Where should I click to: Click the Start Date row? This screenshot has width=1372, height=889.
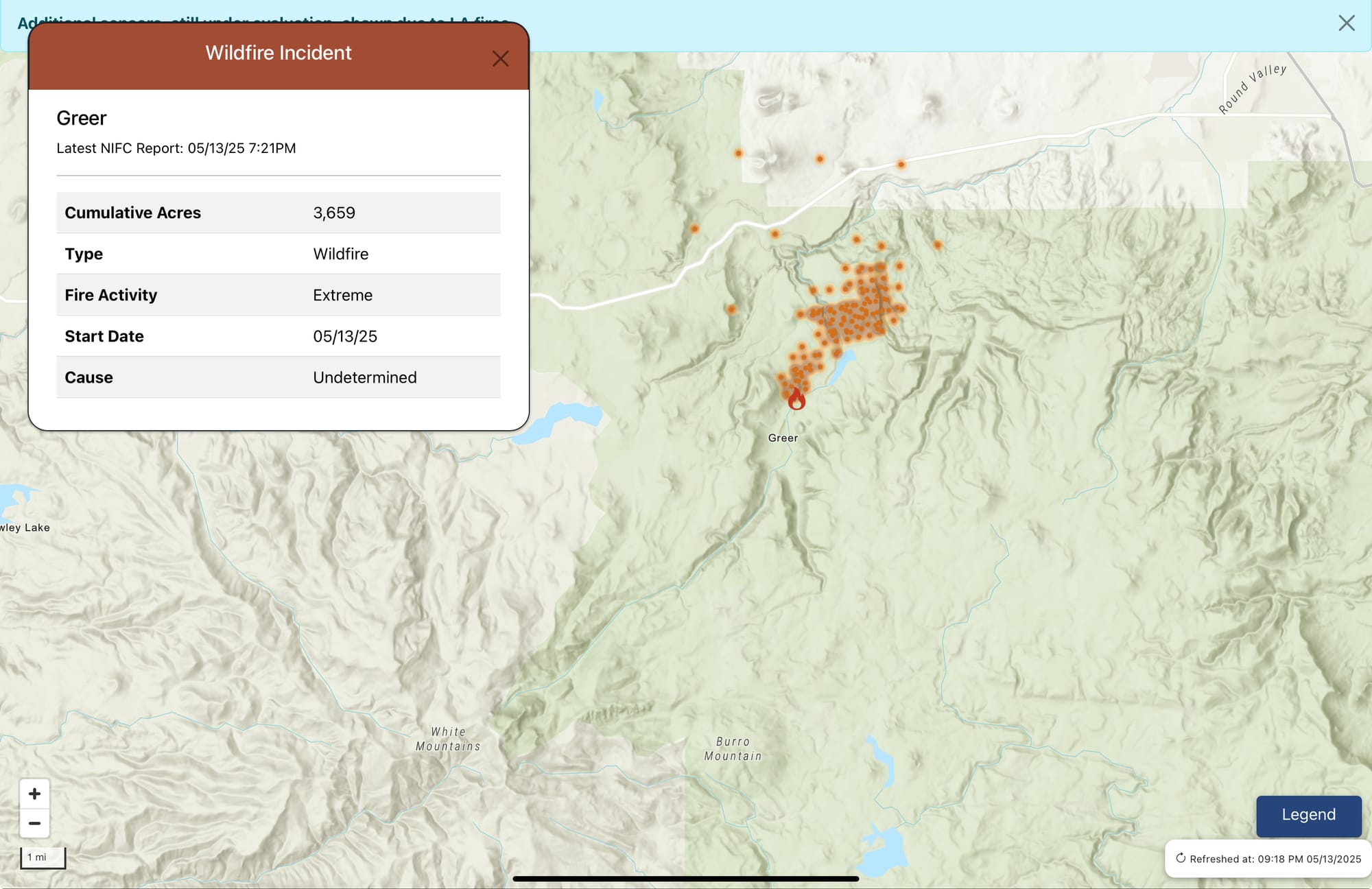[x=278, y=336]
